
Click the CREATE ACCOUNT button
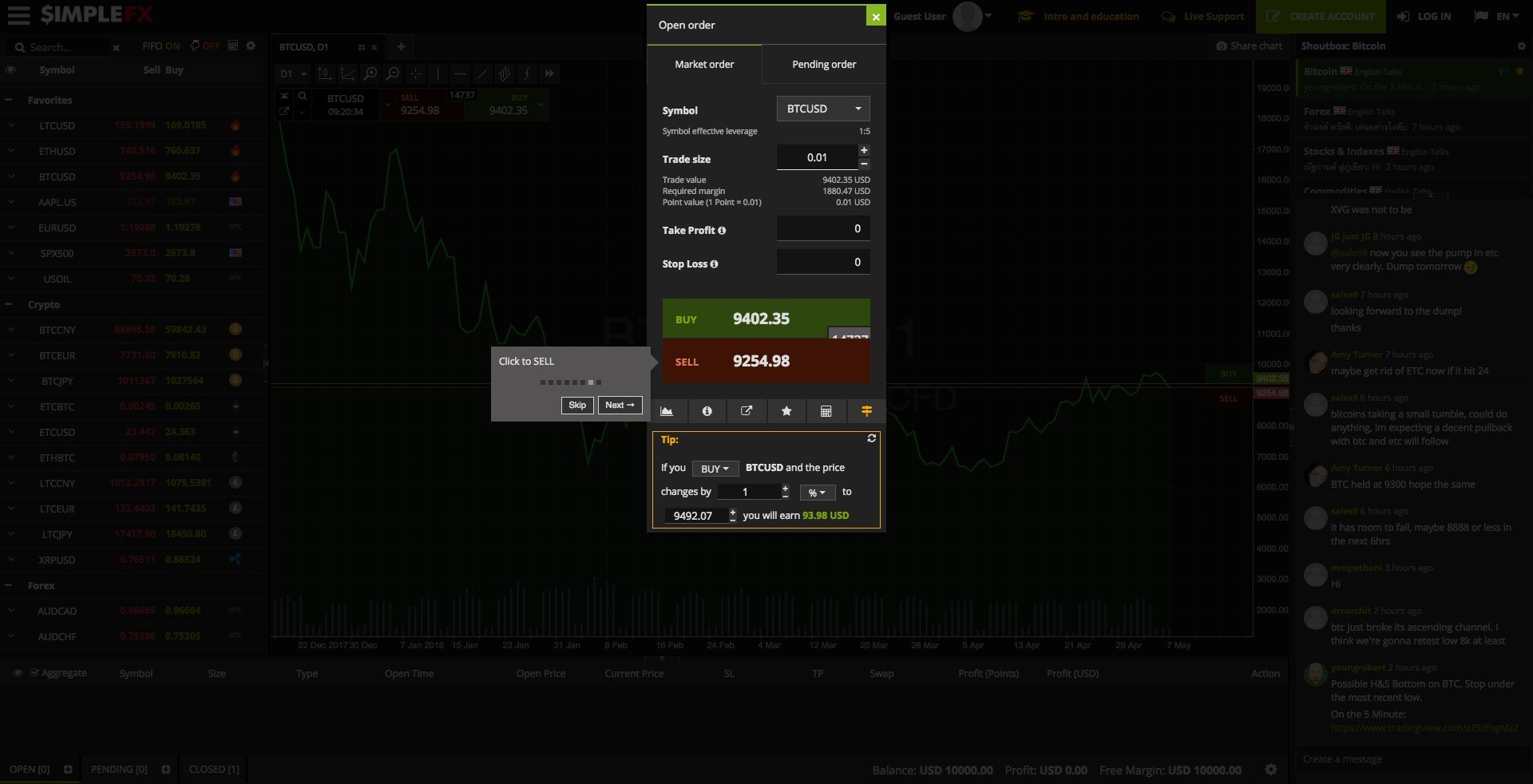1320,16
